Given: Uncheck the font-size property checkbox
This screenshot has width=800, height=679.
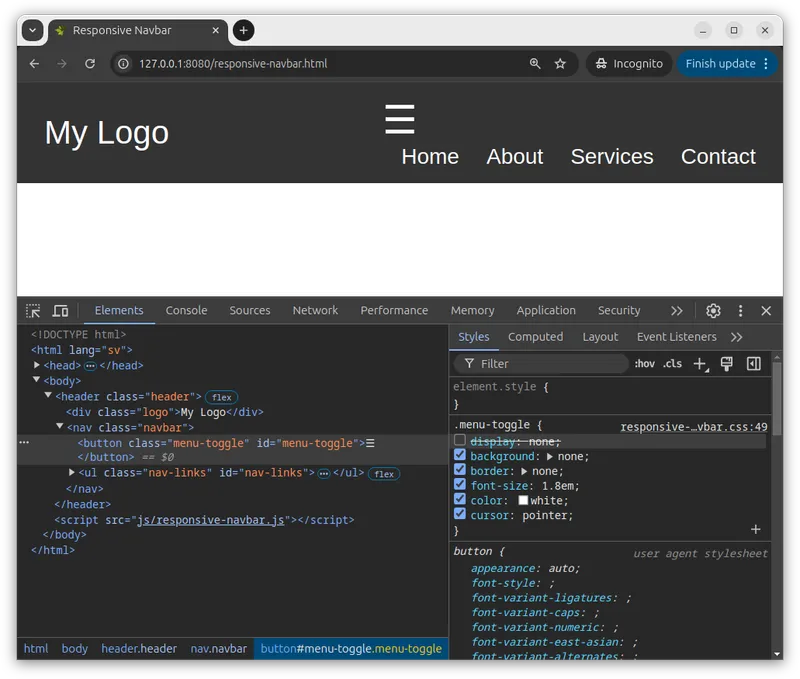Looking at the screenshot, I should pos(460,486).
